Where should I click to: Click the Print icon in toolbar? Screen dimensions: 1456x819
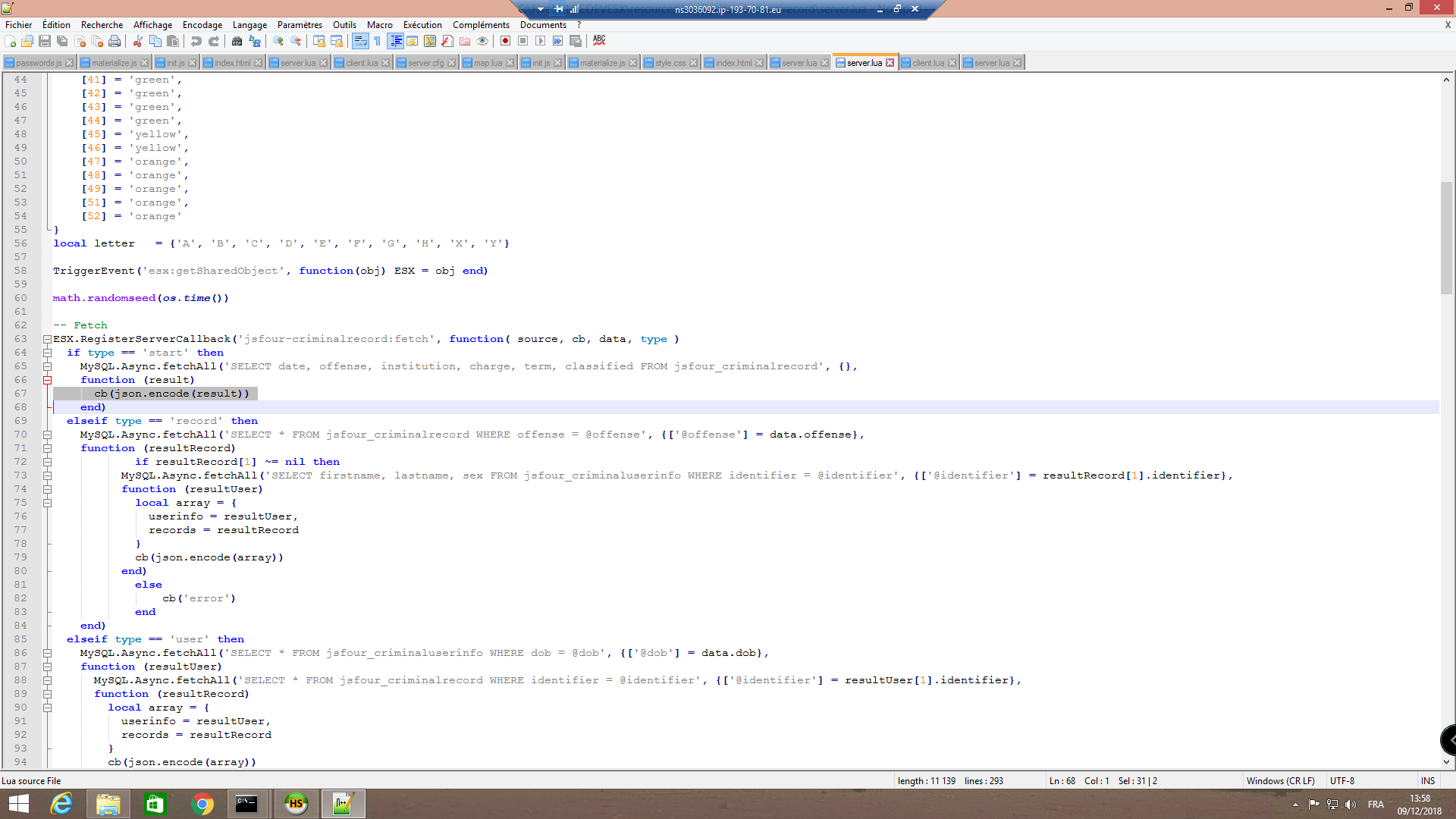(x=115, y=41)
